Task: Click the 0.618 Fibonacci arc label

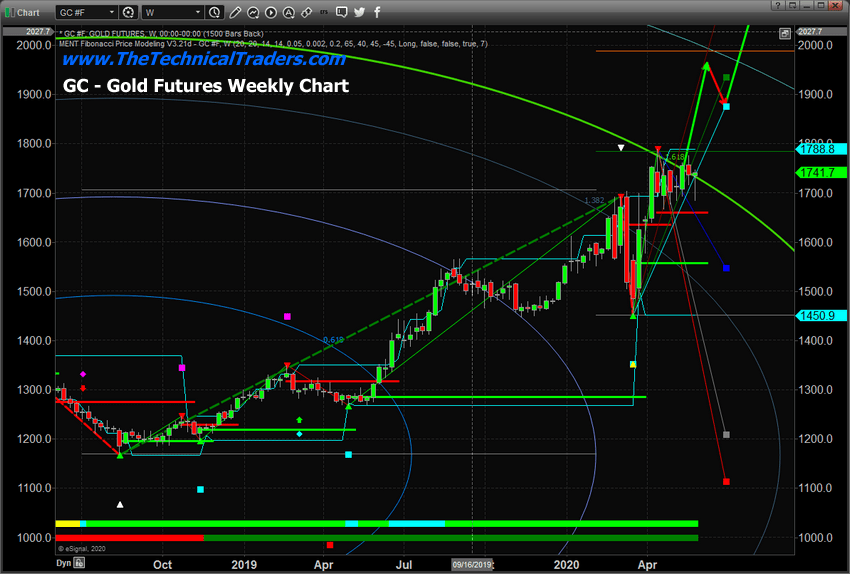Action: pyautogui.click(x=333, y=340)
